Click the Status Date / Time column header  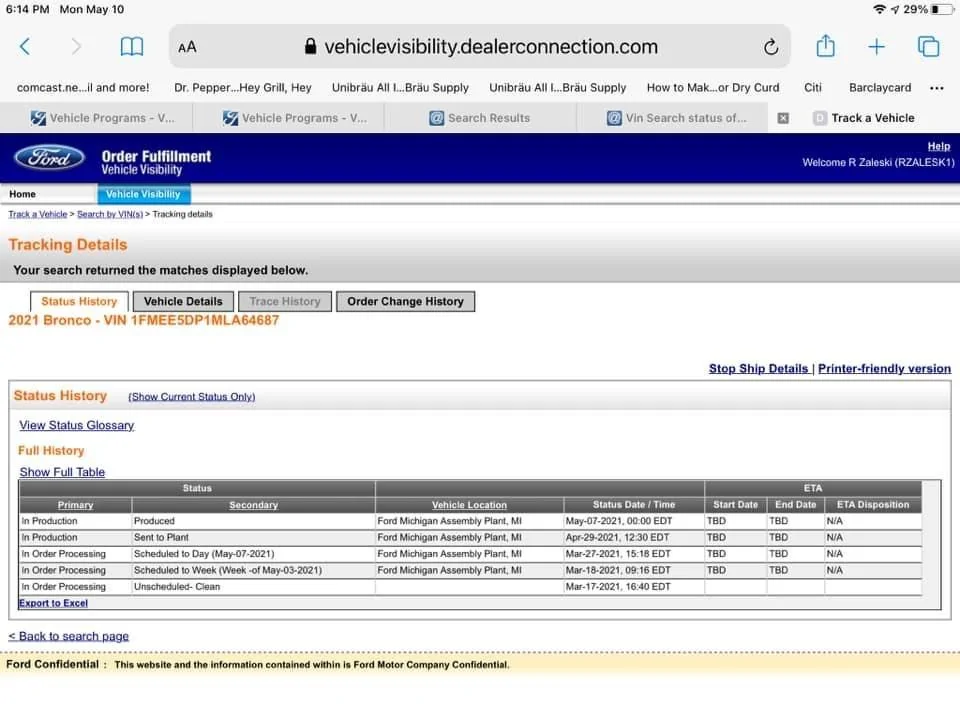tap(634, 505)
